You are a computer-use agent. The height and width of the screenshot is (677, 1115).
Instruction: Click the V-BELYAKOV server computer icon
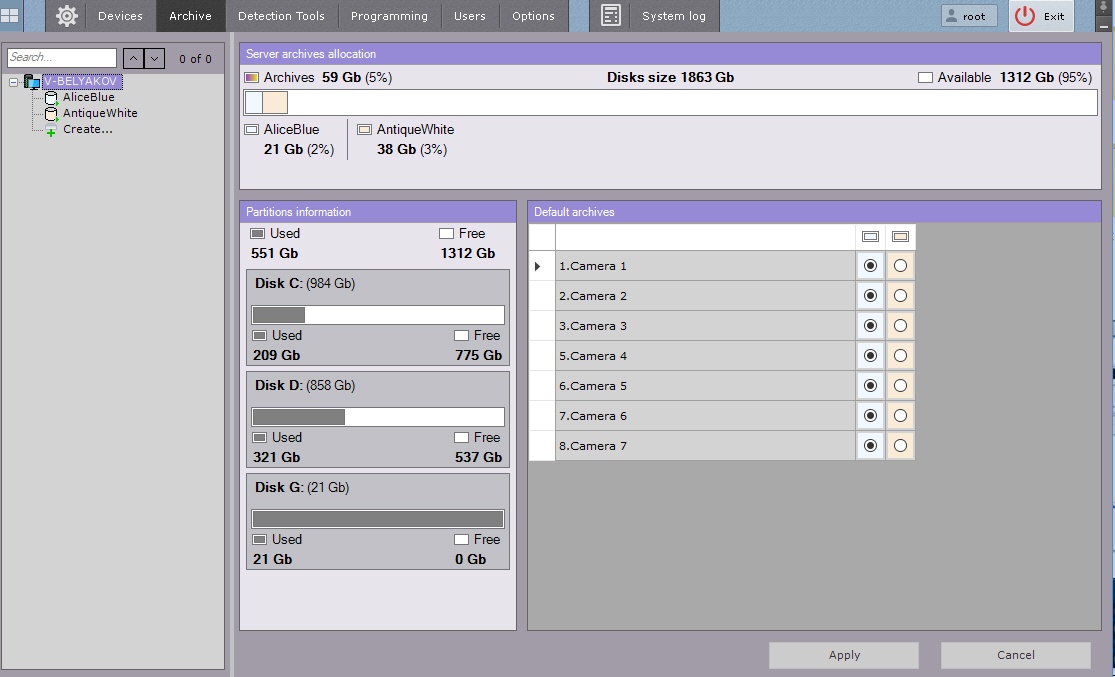click(32, 82)
